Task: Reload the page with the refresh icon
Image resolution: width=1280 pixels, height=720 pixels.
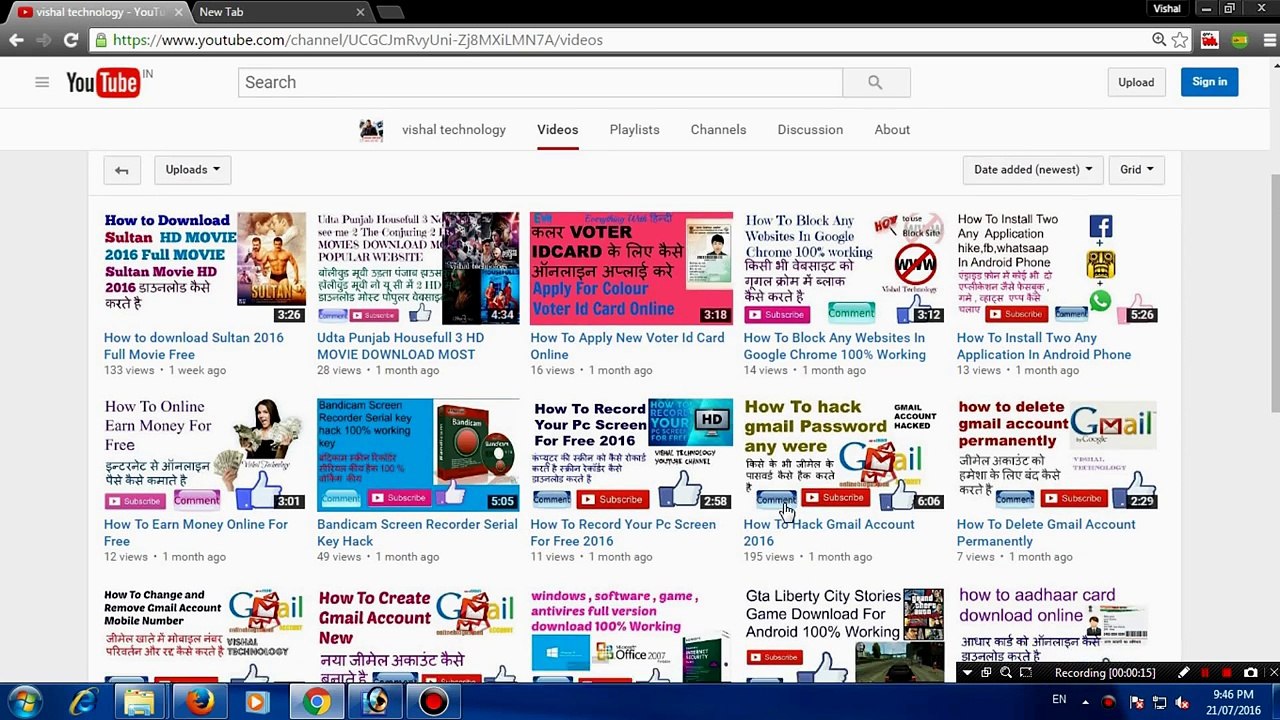Action: [71, 40]
